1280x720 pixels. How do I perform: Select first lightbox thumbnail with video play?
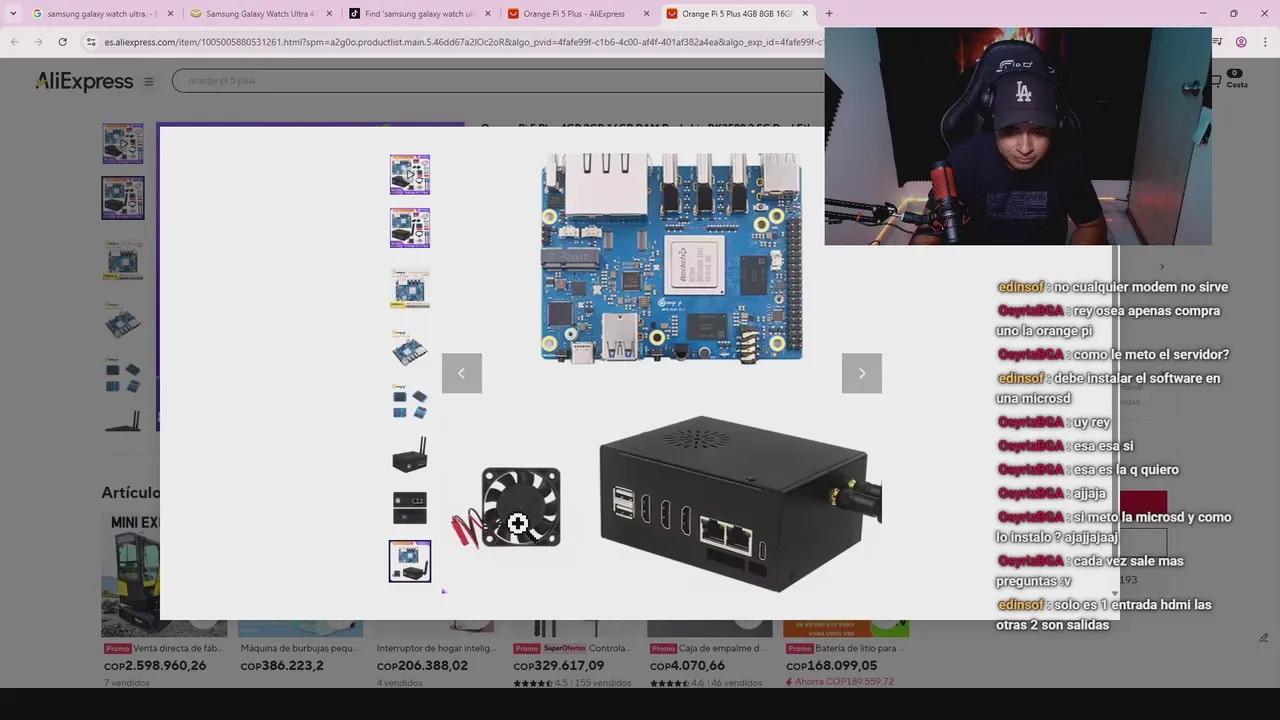tap(410, 175)
